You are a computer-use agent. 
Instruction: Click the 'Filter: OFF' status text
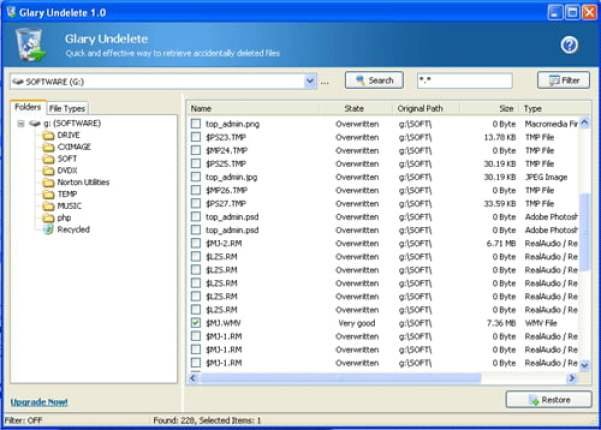(x=23, y=420)
